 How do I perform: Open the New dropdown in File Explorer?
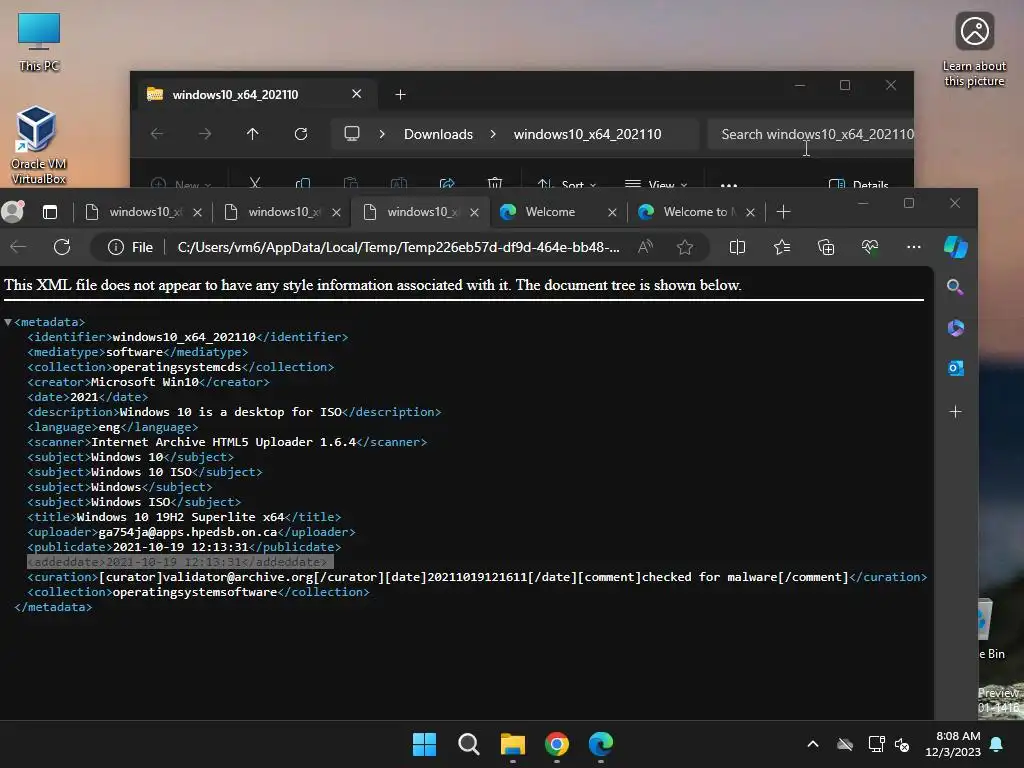181,183
